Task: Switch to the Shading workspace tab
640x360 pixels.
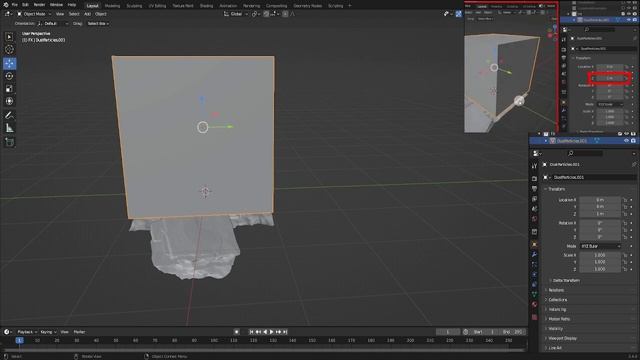Action: click(206, 6)
